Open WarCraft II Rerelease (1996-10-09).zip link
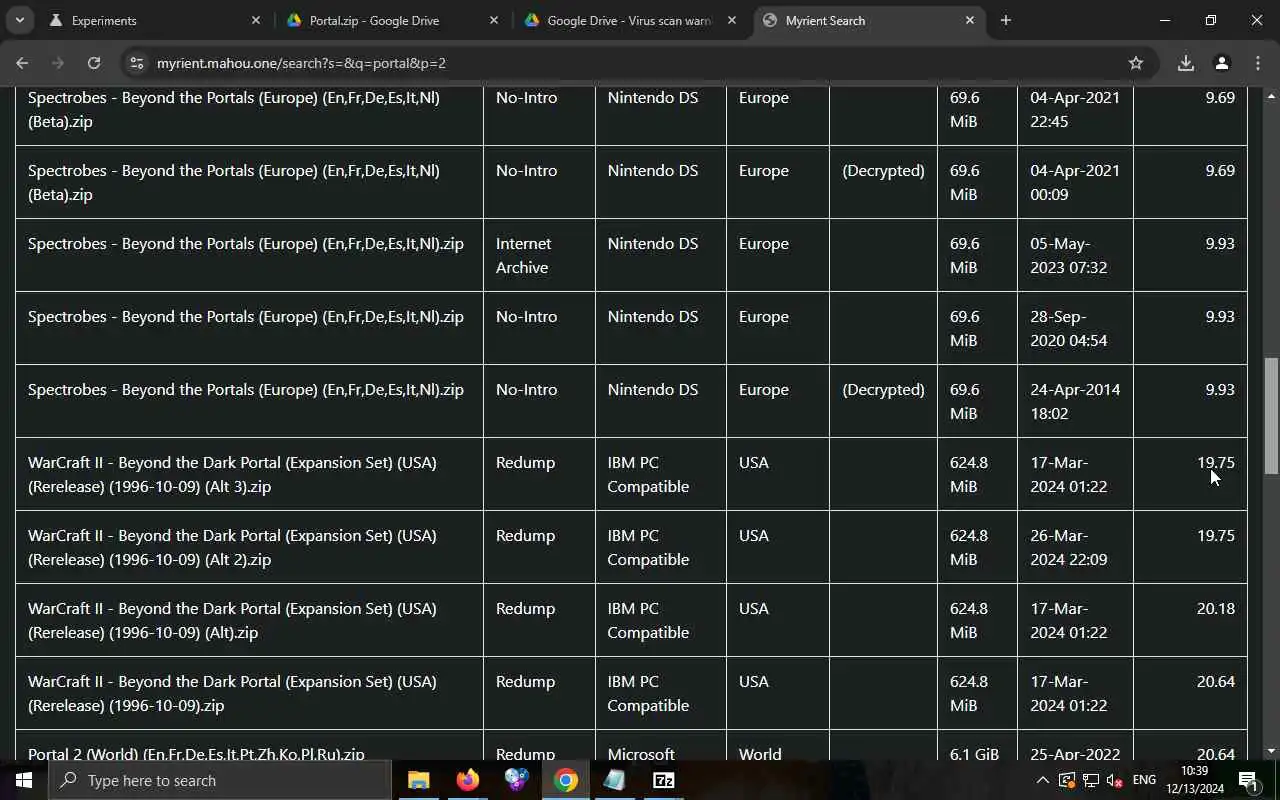Viewport: 1280px width, 800px height. tap(232, 693)
